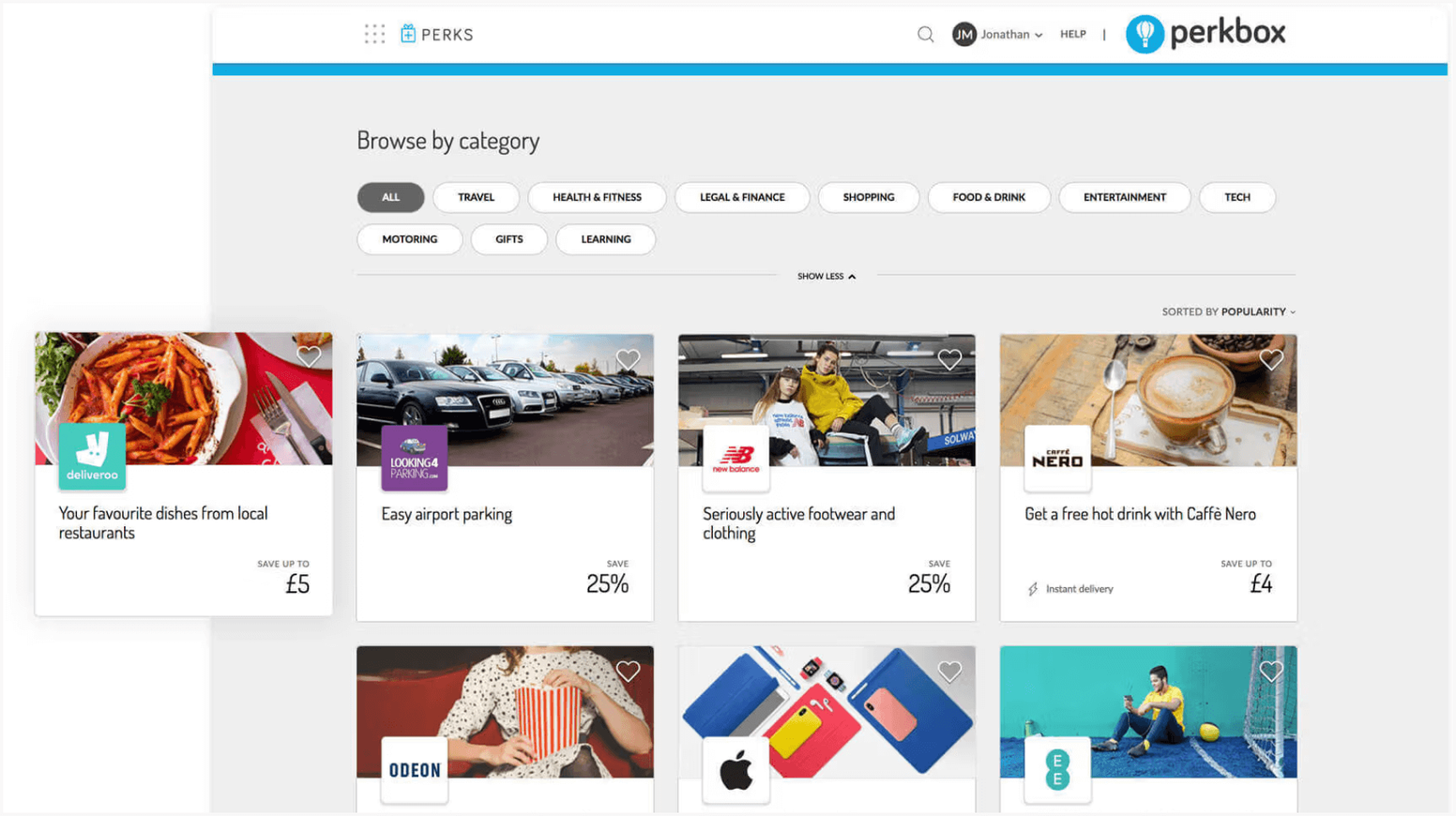Click the Caffè Nero brand logo

tap(1058, 458)
